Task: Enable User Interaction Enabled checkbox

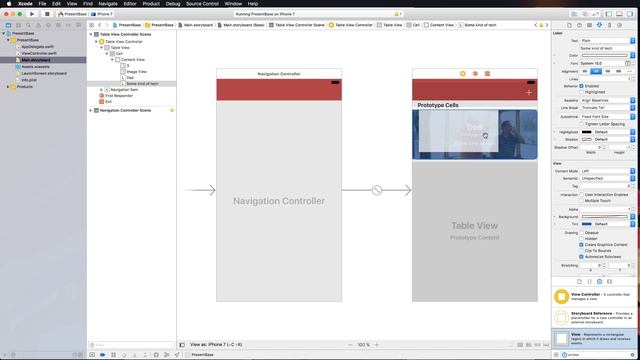Action: tap(581, 195)
